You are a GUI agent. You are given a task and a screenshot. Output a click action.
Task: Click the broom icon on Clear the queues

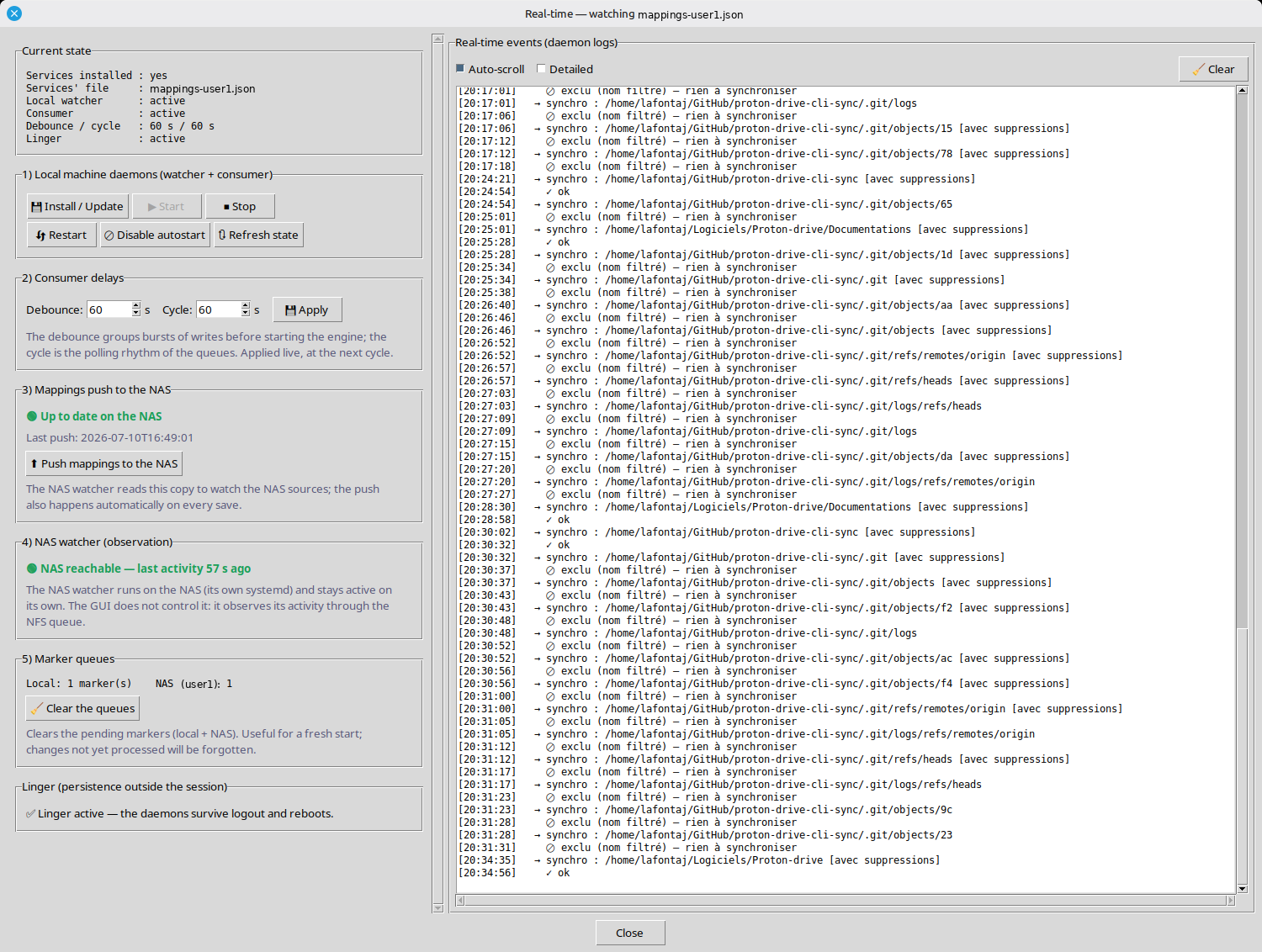pyautogui.click(x=36, y=708)
